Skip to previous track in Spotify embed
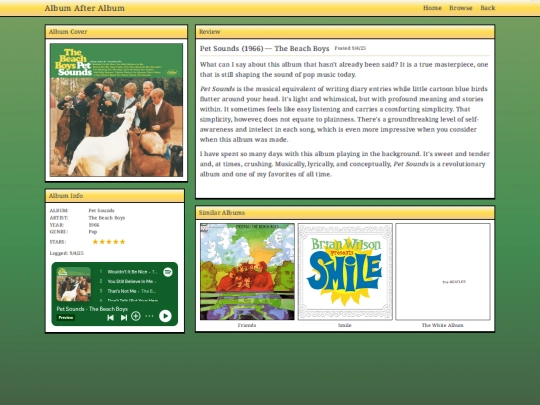Image resolution: width=540 pixels, height=405 pixels. click(111, 317)
